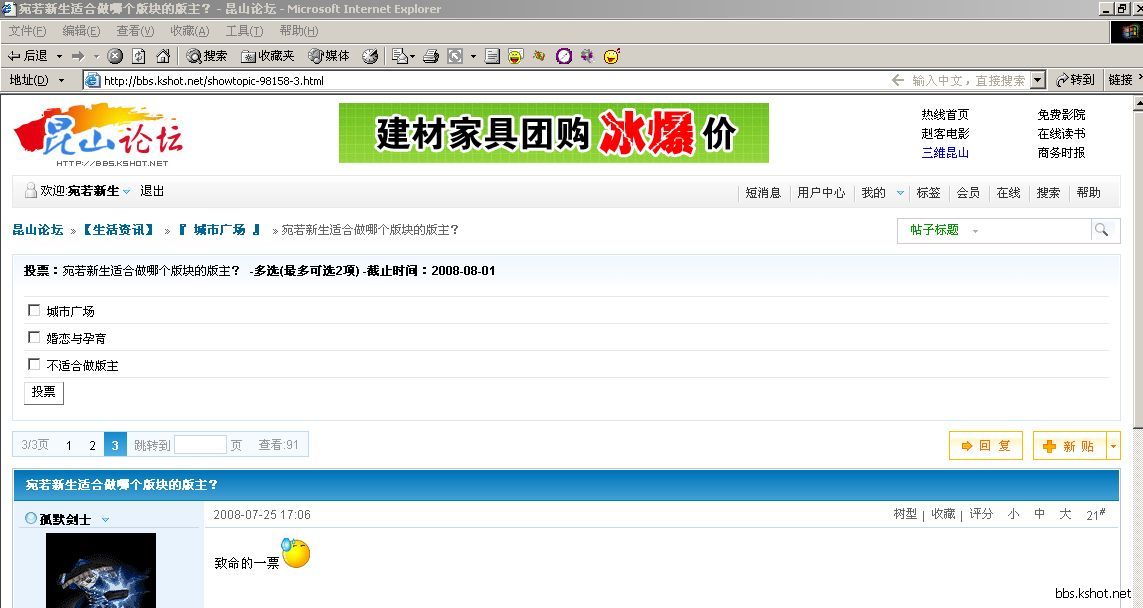The height and width of the screenshot is (608, 1143).
Task: Check the 城市广场 poll option
Action: pos(35,311)
